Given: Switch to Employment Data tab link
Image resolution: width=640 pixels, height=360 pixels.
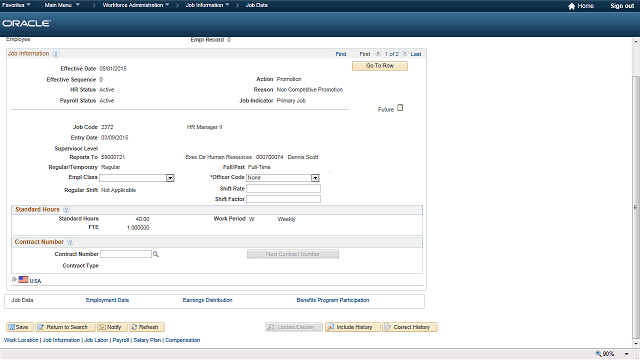Looking at the screenshot, I should point(107,300).
